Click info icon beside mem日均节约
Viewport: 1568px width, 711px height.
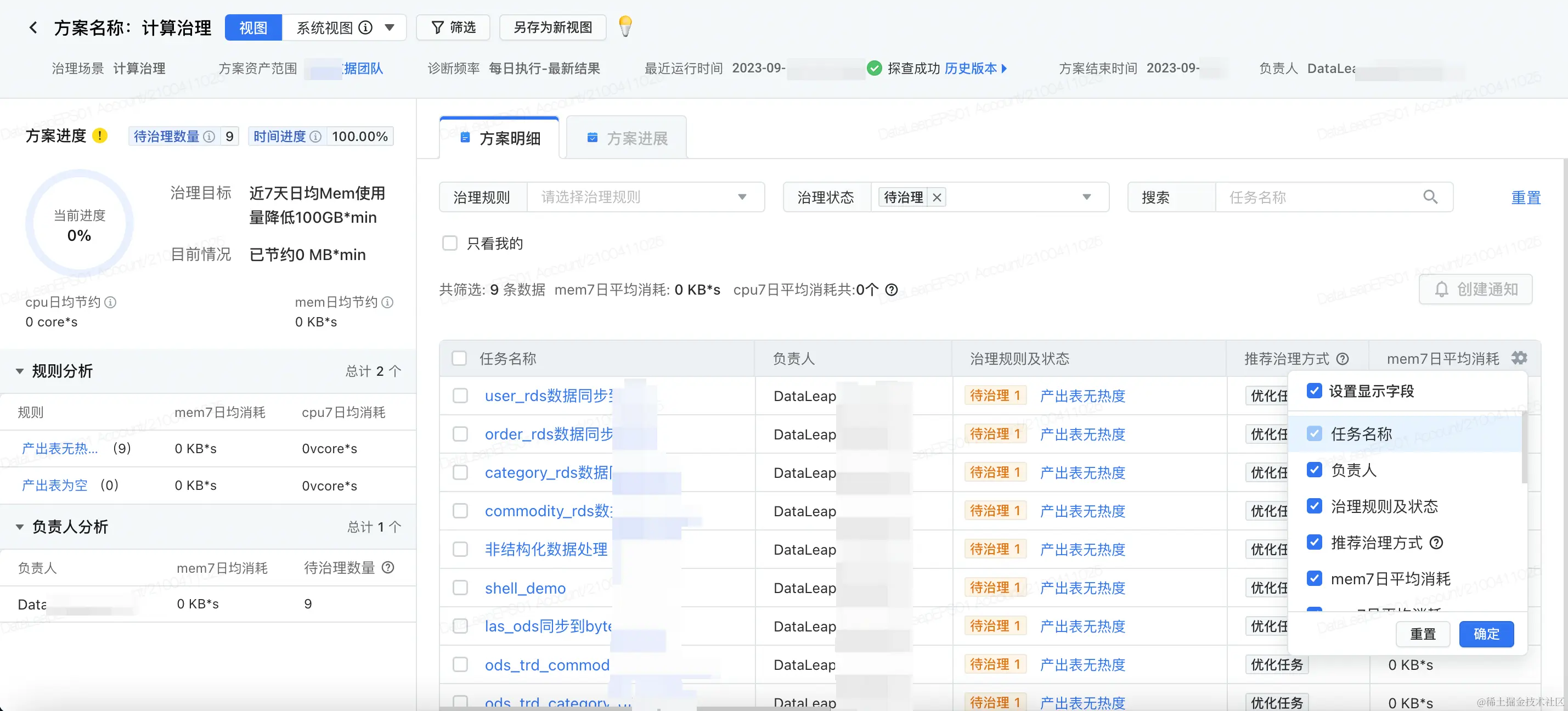pos(387,302)
